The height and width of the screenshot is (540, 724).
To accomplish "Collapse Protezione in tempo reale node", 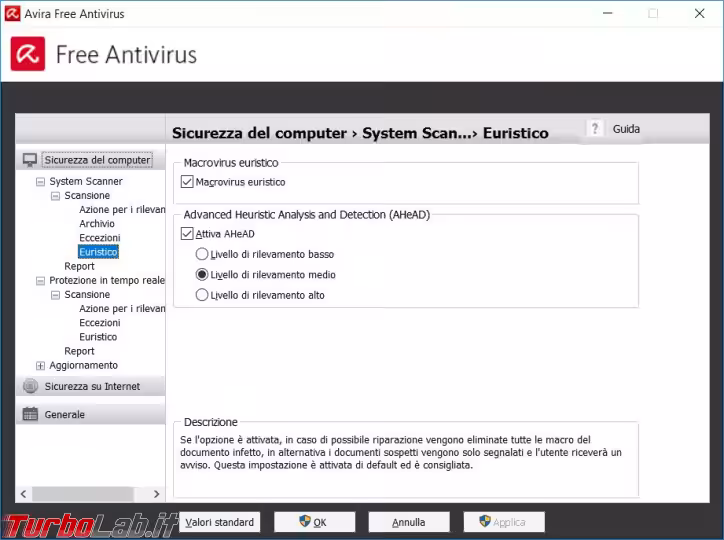I will click(x=41, y=281).
